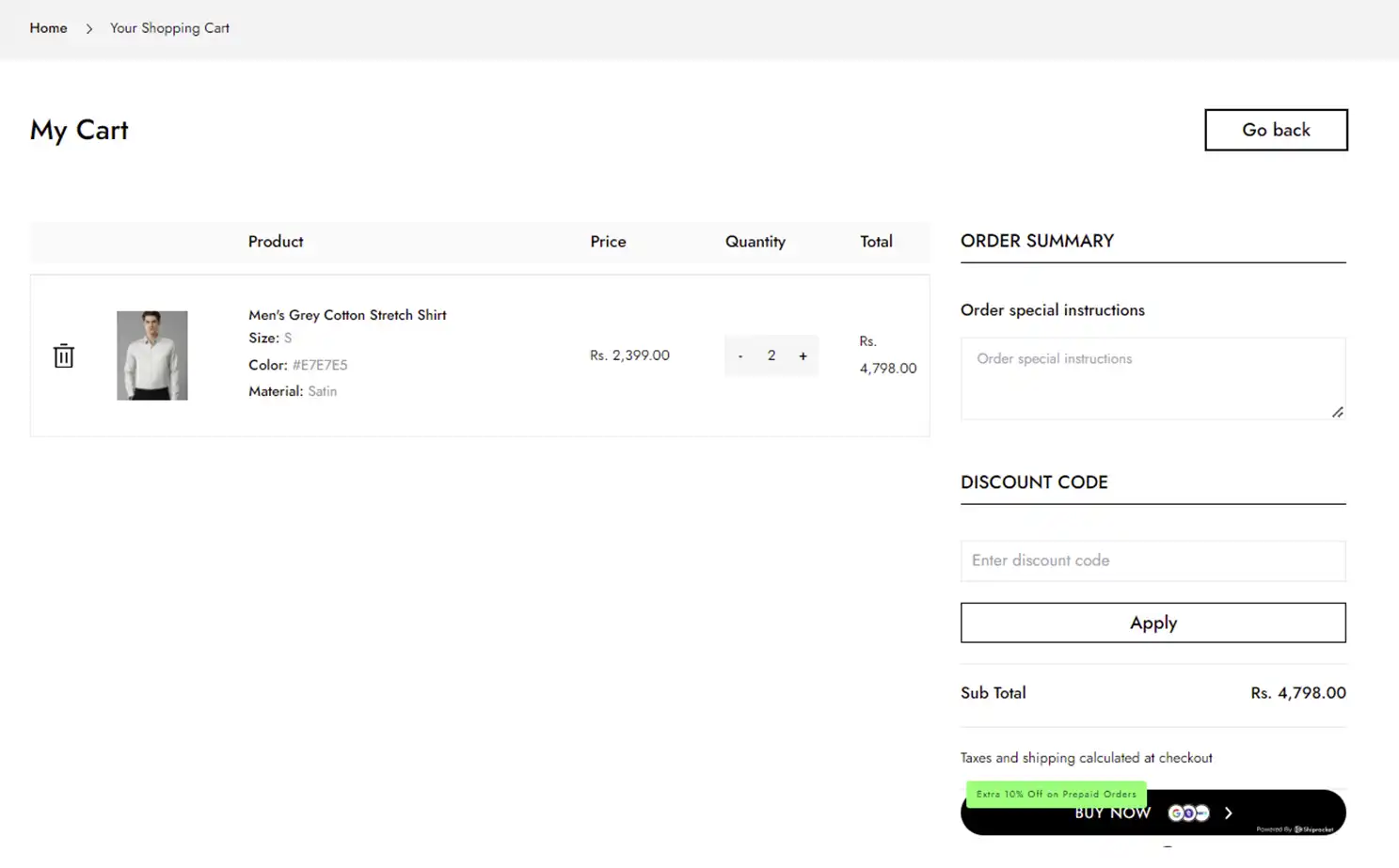Delete the shirt using the trash icon
The height and width of the screenshot is (868, 1399).
tap(63, 355)
